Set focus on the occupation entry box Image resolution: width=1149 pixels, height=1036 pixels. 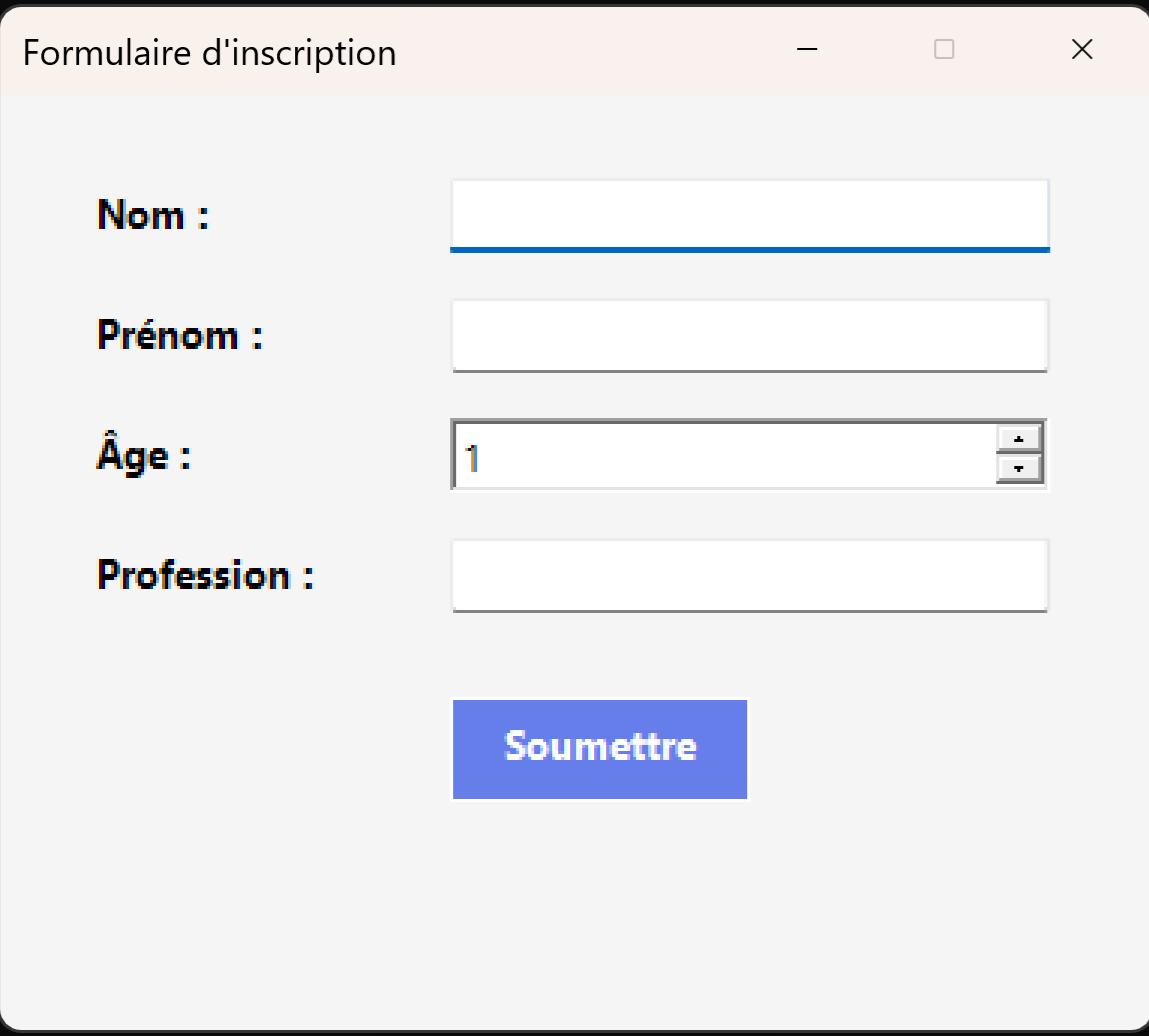pyautogui.click(x=749, y=574)
